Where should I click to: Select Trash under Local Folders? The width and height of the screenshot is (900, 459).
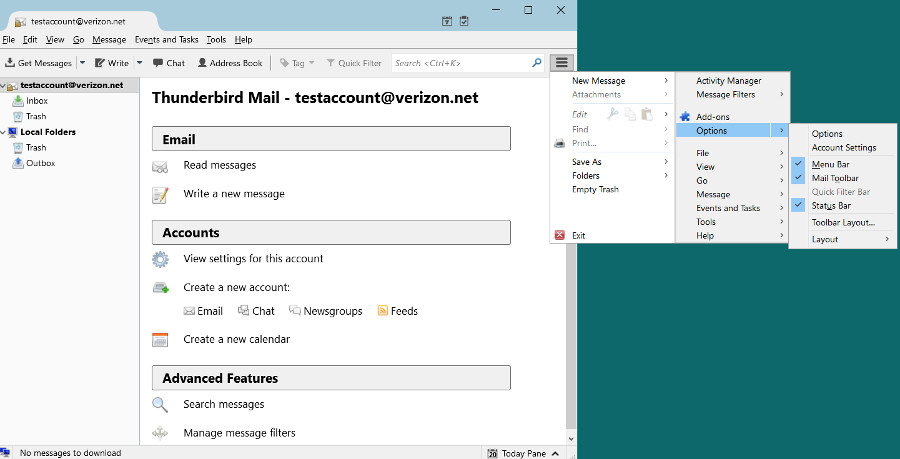point(36,147)
